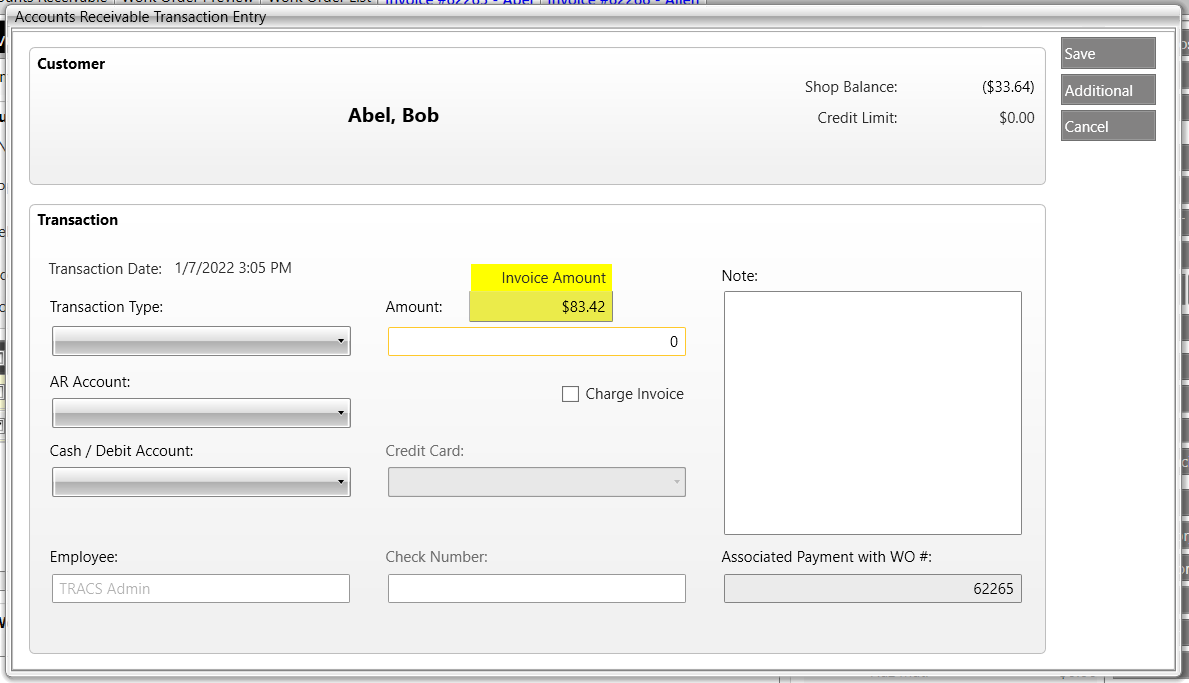The width and height of the screenshot is (1189, 683).
Task: Click the yellow Invoice Amount label
Action: 541,277
